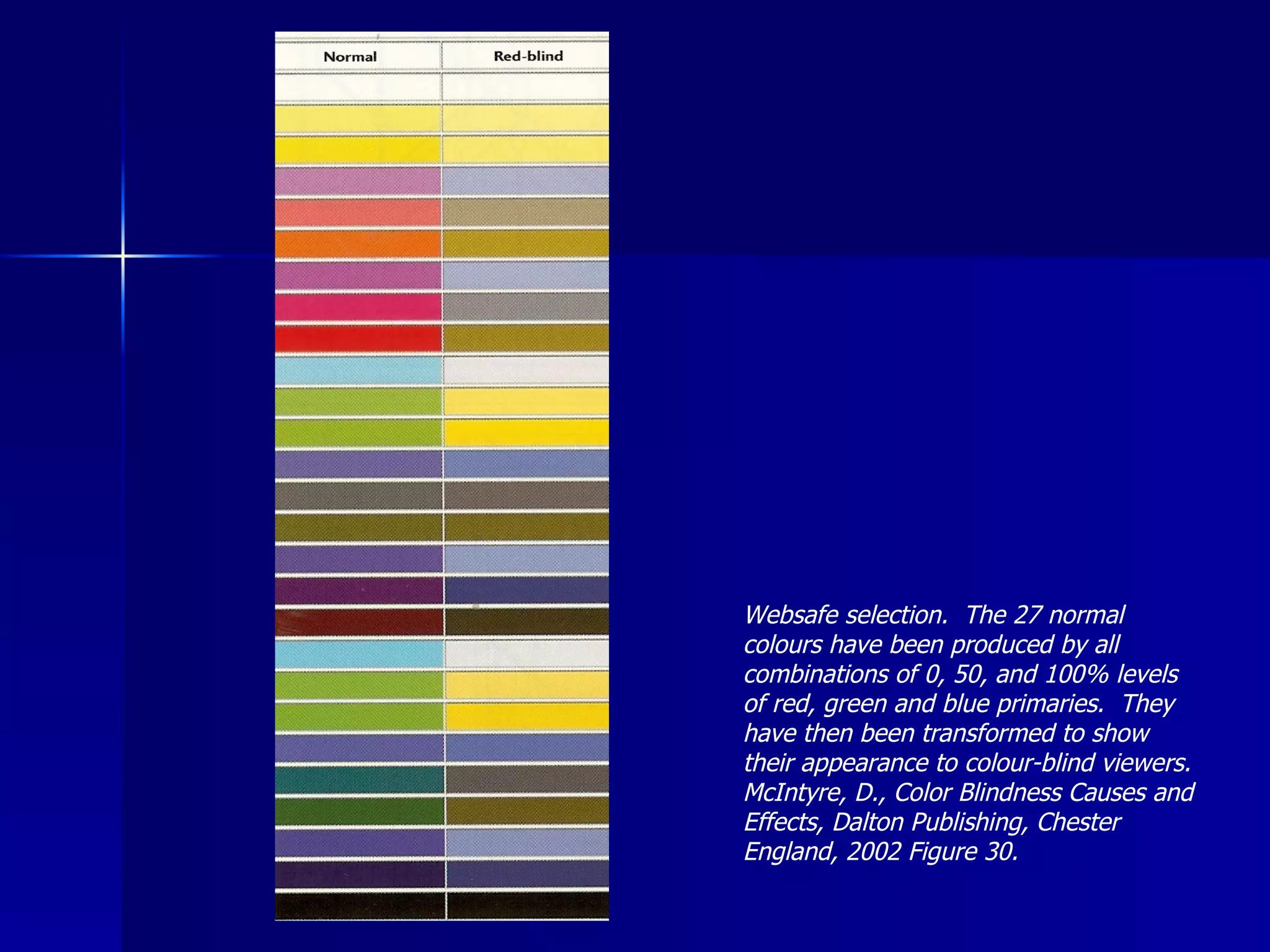Select the orange swatch in Normal column
1270x952 pixels.
[x=358, y=244]
